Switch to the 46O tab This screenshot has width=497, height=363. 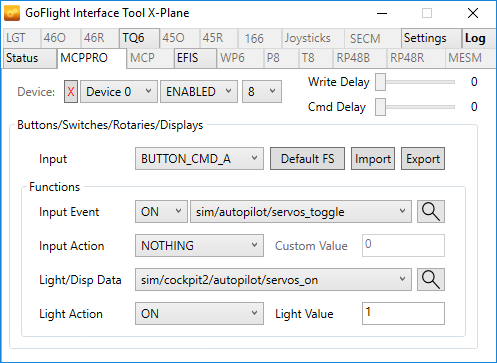tap(60, 38)
